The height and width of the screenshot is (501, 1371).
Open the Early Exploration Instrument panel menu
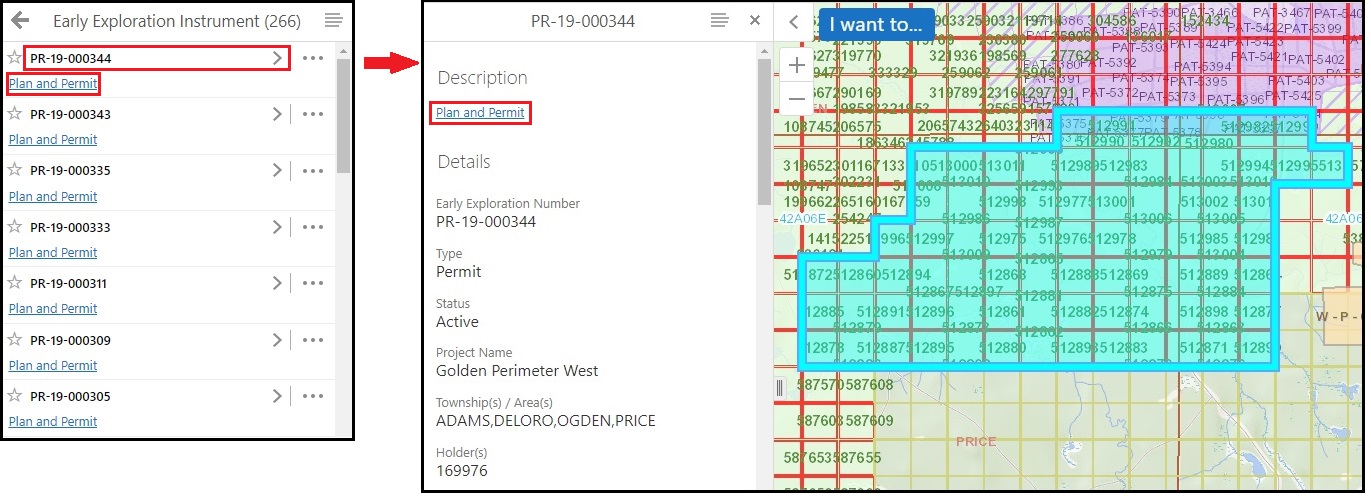click(x=333, y=21)
